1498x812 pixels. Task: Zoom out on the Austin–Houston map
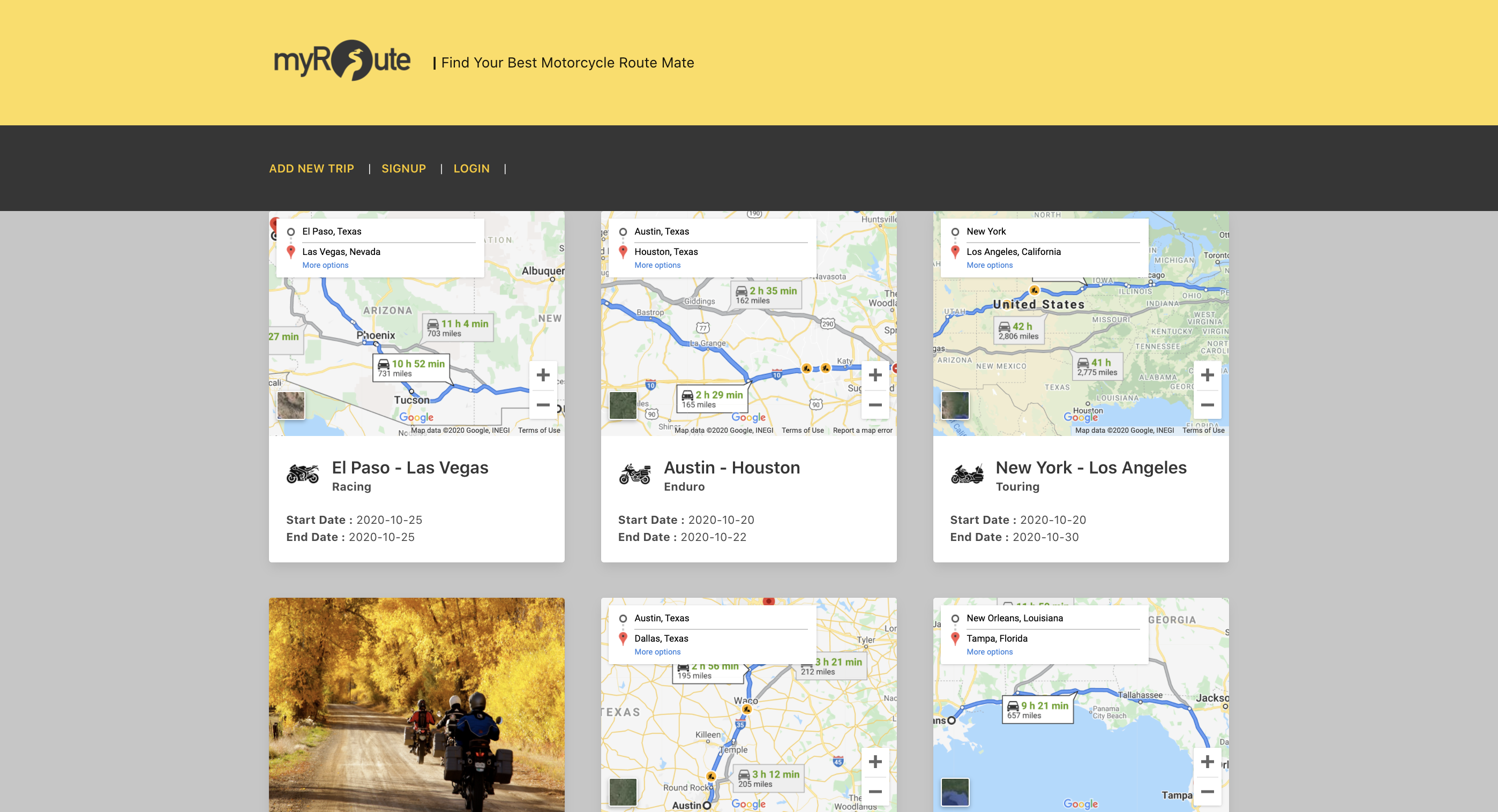(x=874, y=404)
